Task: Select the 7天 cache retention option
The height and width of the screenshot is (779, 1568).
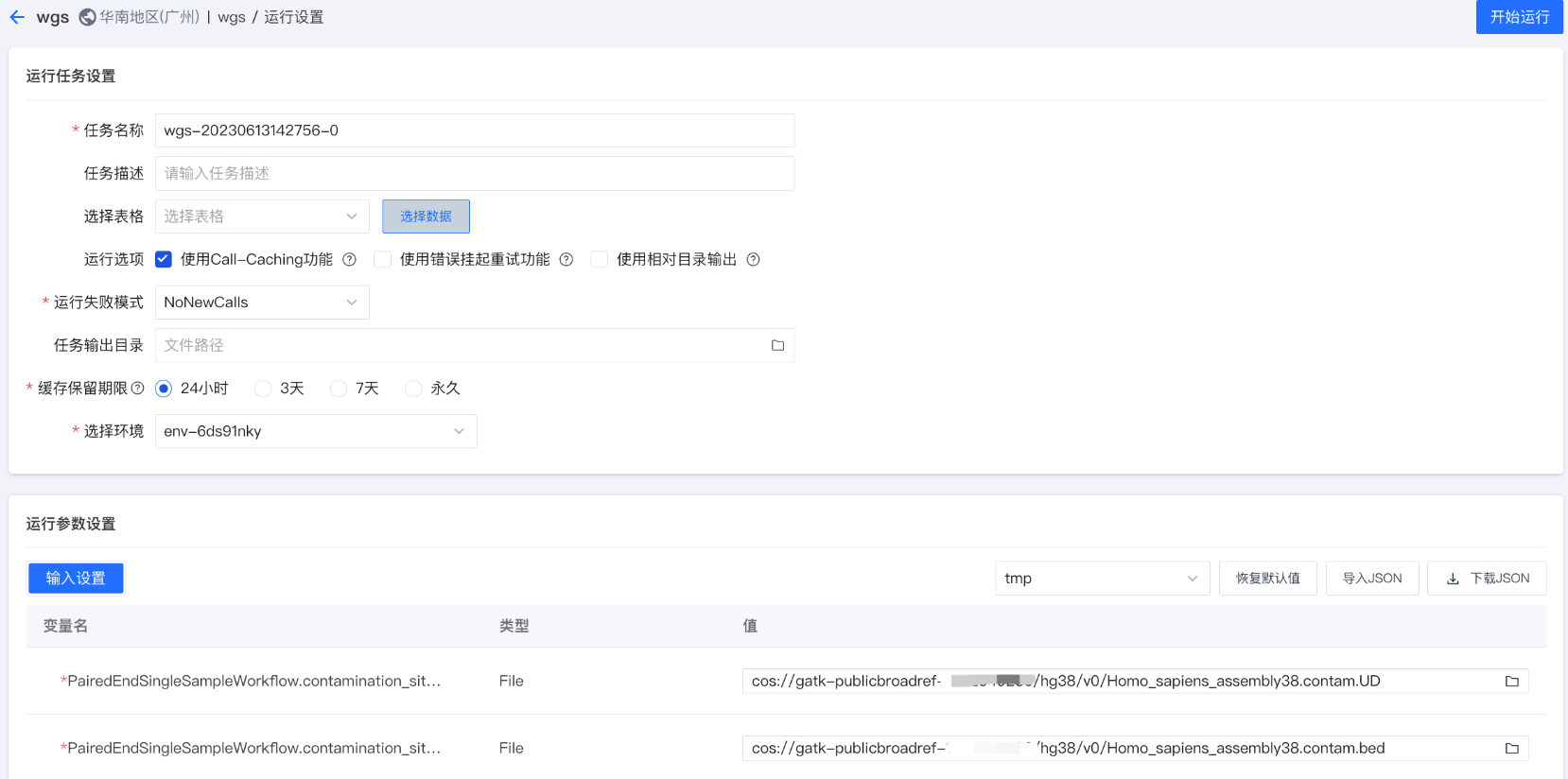Action: click(x=339, y=389)
